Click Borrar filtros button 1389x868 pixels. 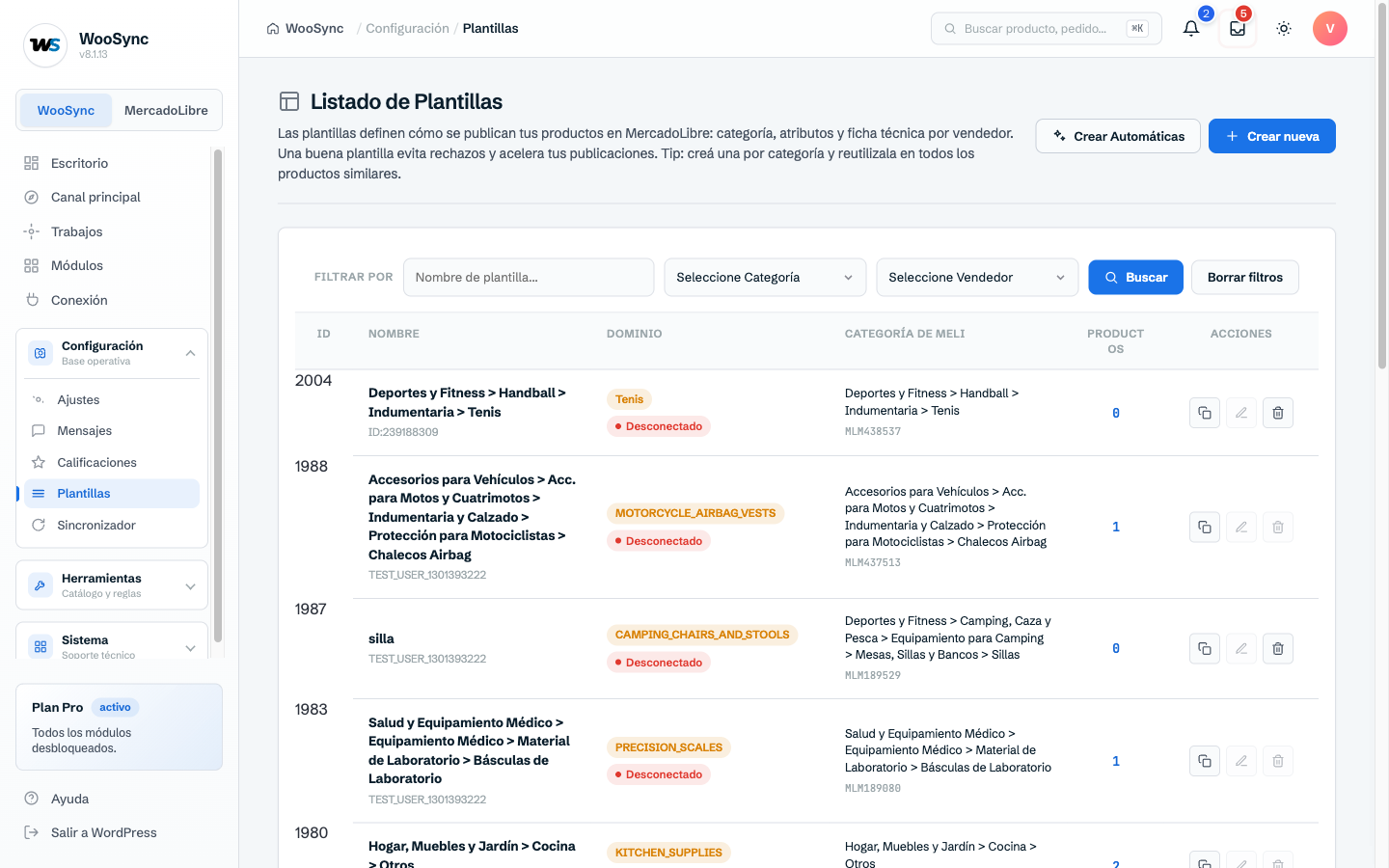tap(1245, 277)
